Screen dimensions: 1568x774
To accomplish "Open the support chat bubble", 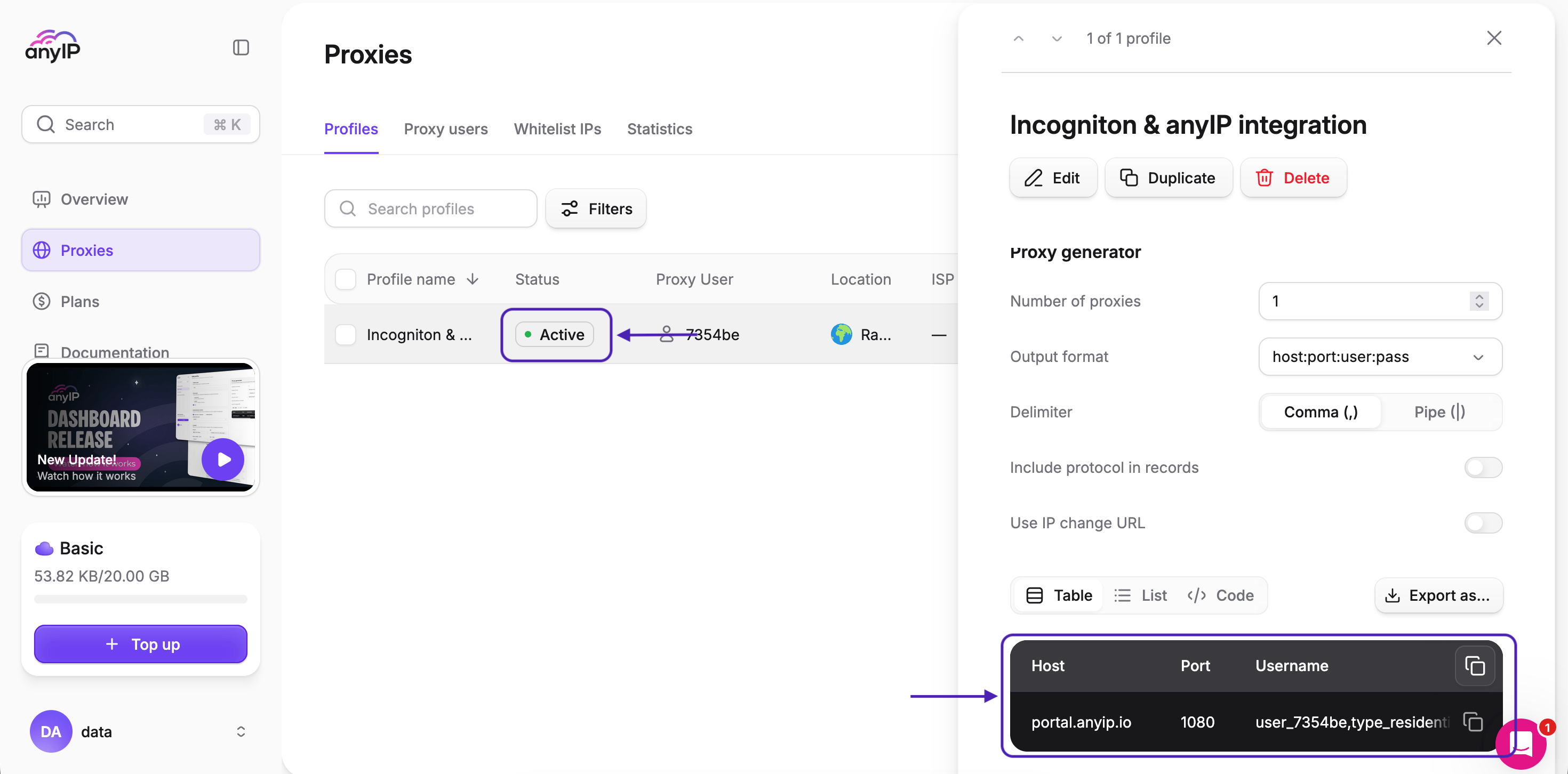I will point(1522,743).
